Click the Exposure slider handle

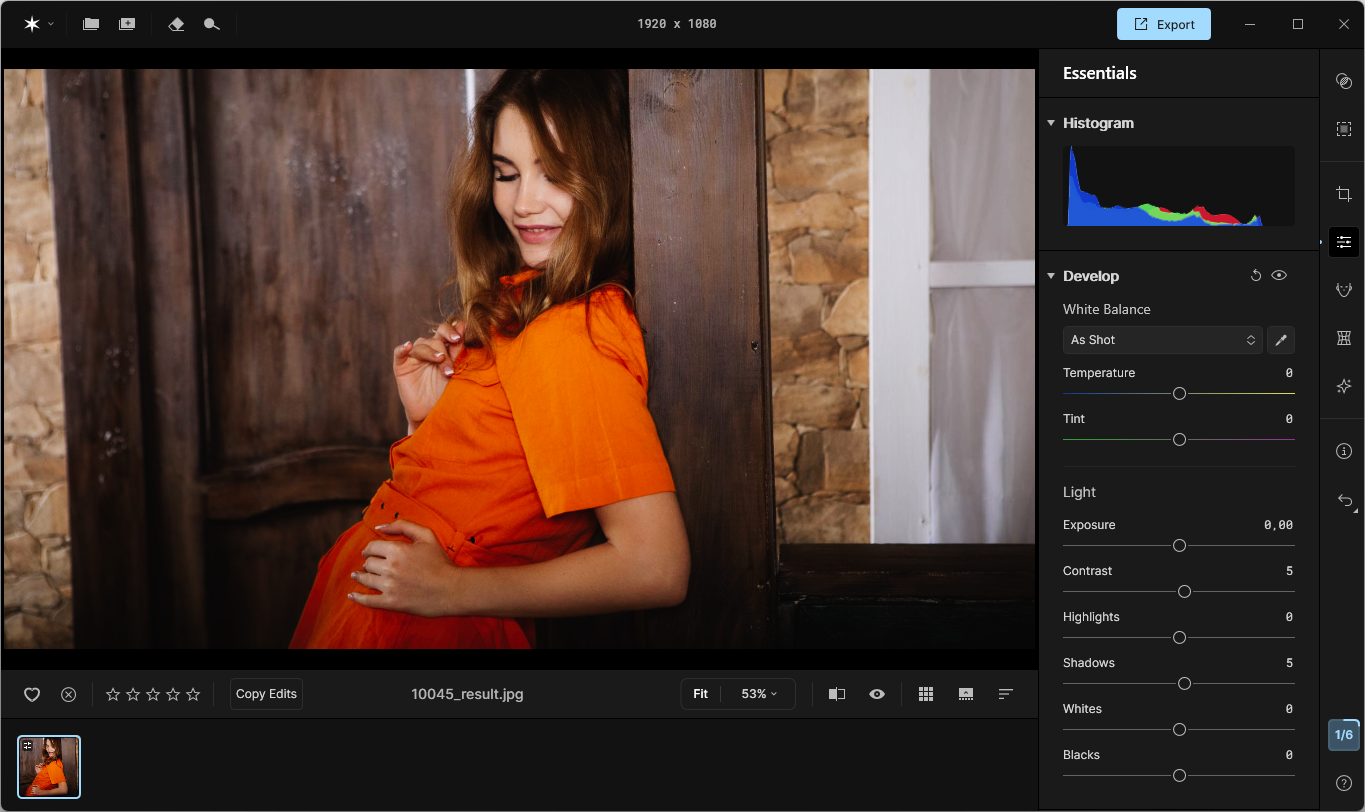(x=1179, y=546)
